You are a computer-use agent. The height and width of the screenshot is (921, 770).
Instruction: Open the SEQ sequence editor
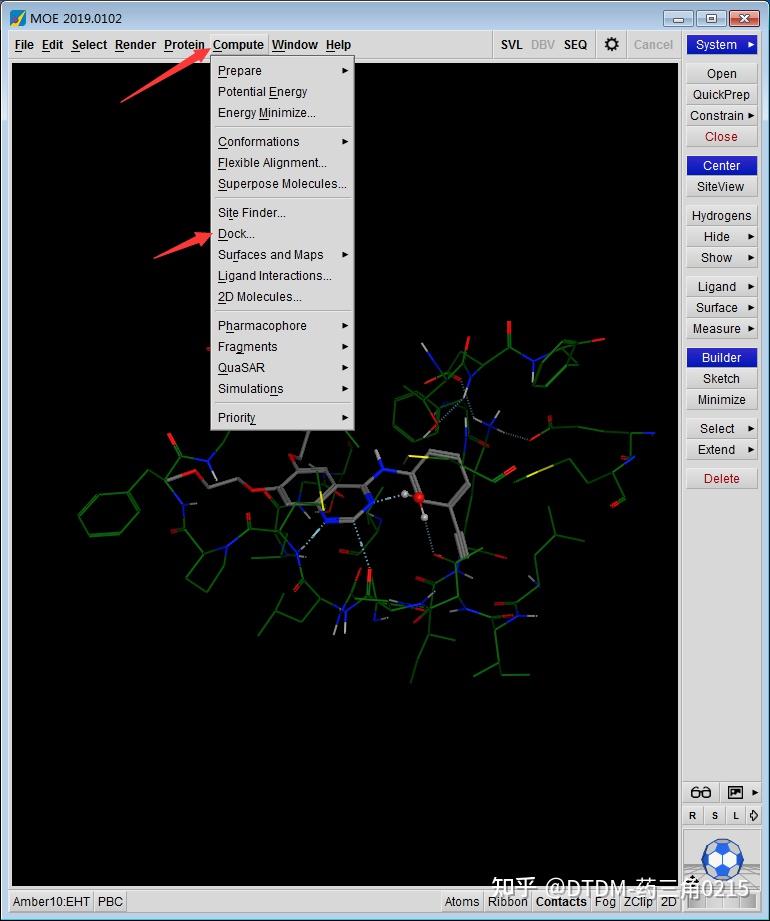575,45
